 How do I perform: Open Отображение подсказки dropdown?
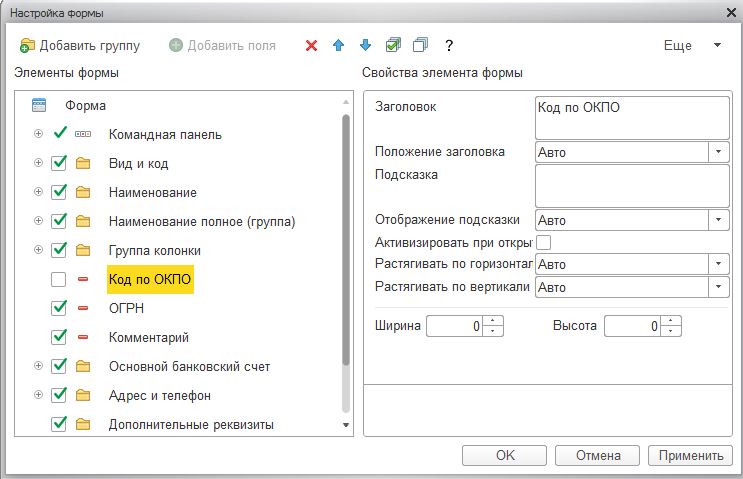click(718, 220)
